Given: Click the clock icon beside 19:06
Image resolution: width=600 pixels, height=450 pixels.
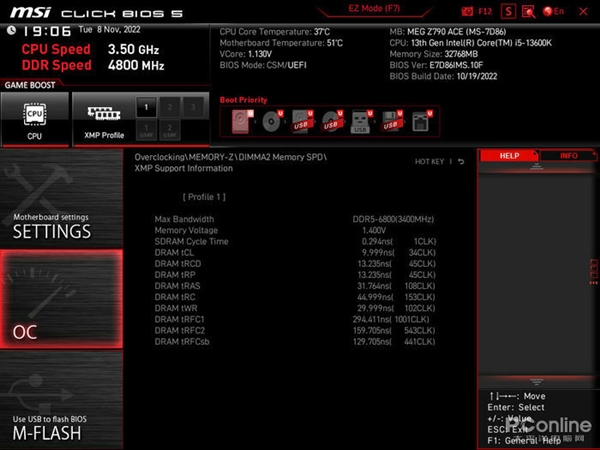Looking at the screenshot, I should [11, 30].
